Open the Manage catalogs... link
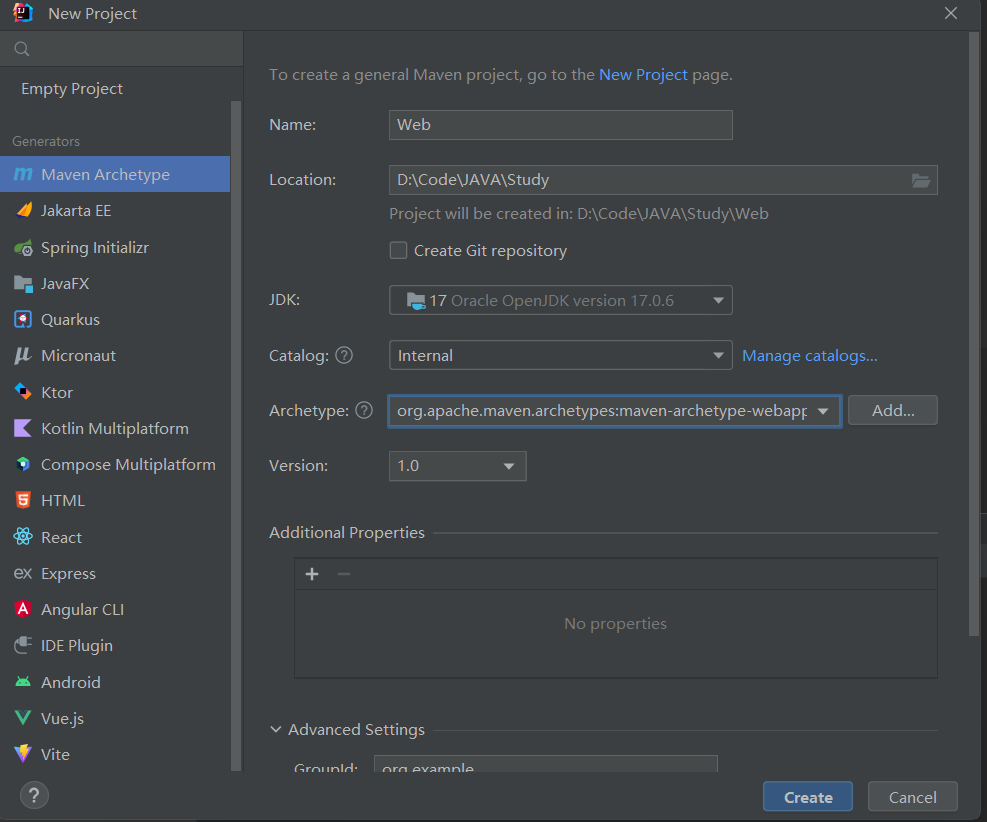This screenshot has height=822, width=987. (x=809, y=356)
